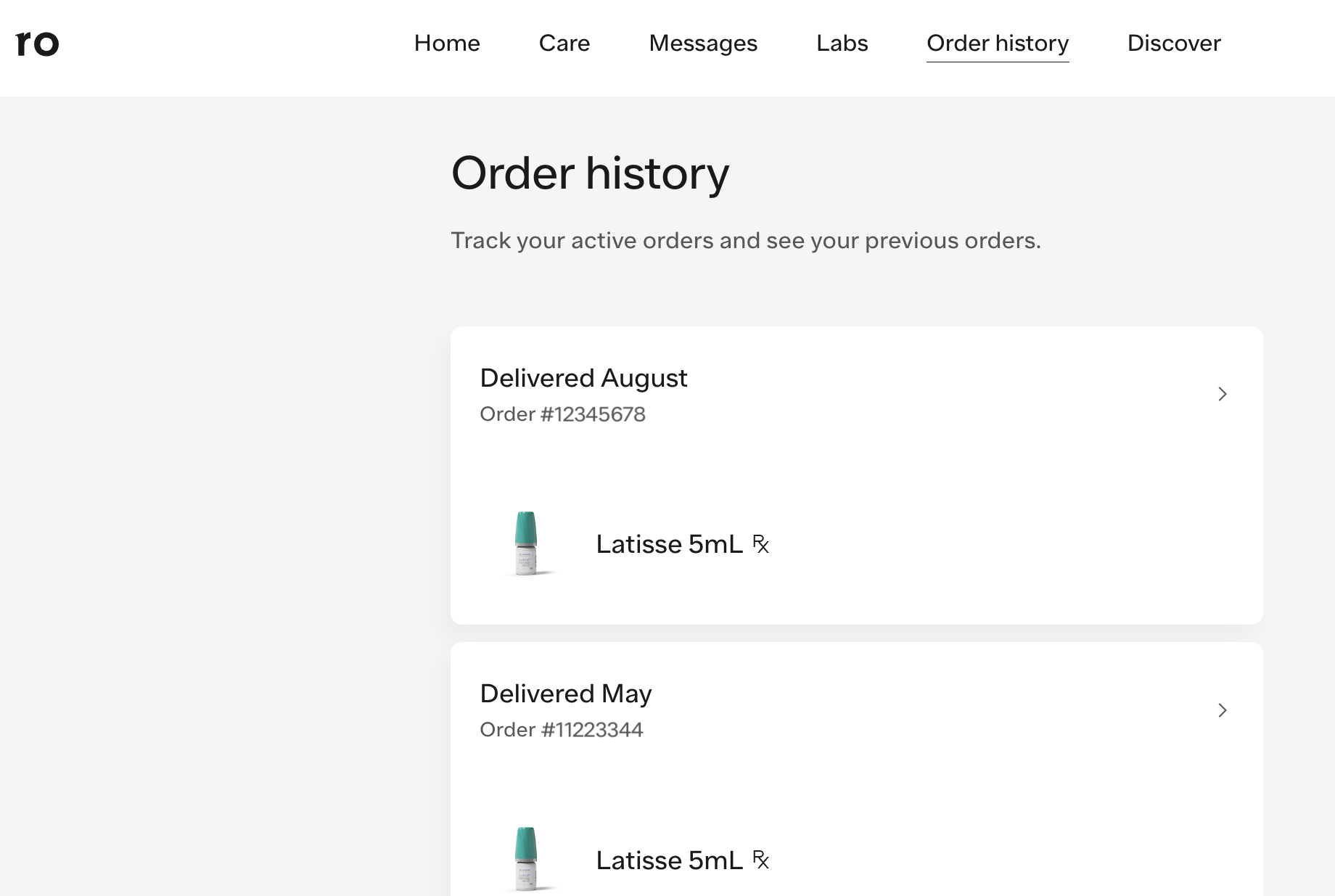Select Latisse 5mL in the August order

tap(669, 544)
